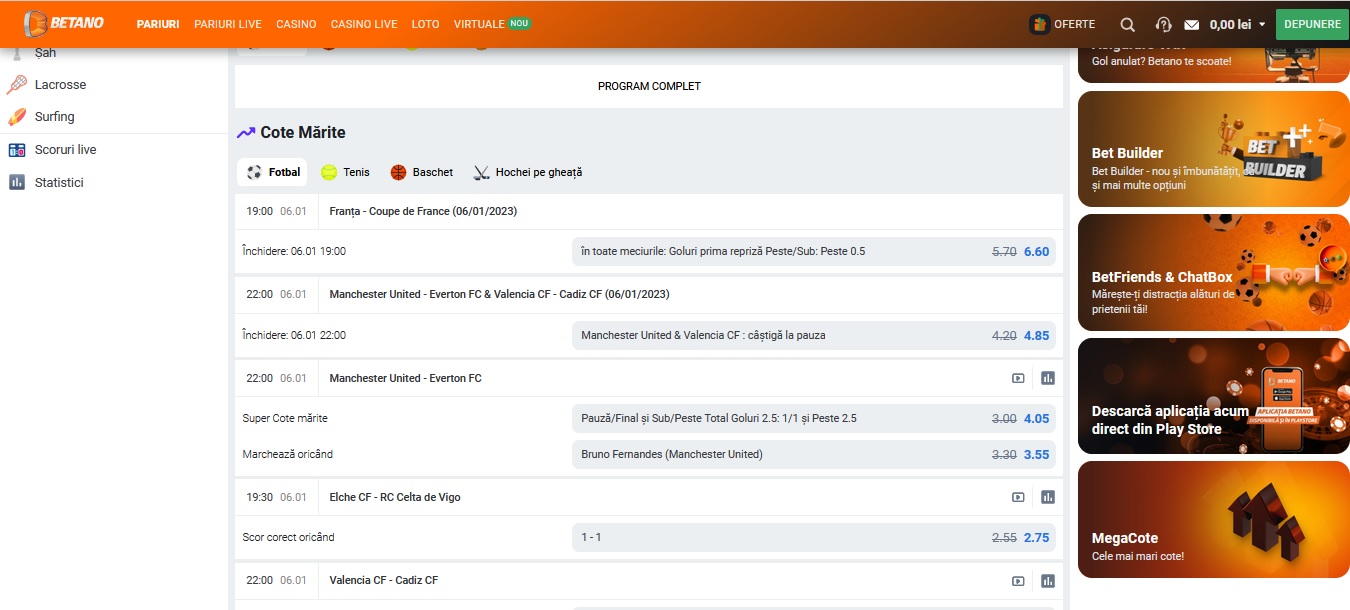Open customer support headset icon
This screenshot has width=1350, height=610.
(1163, 24)
